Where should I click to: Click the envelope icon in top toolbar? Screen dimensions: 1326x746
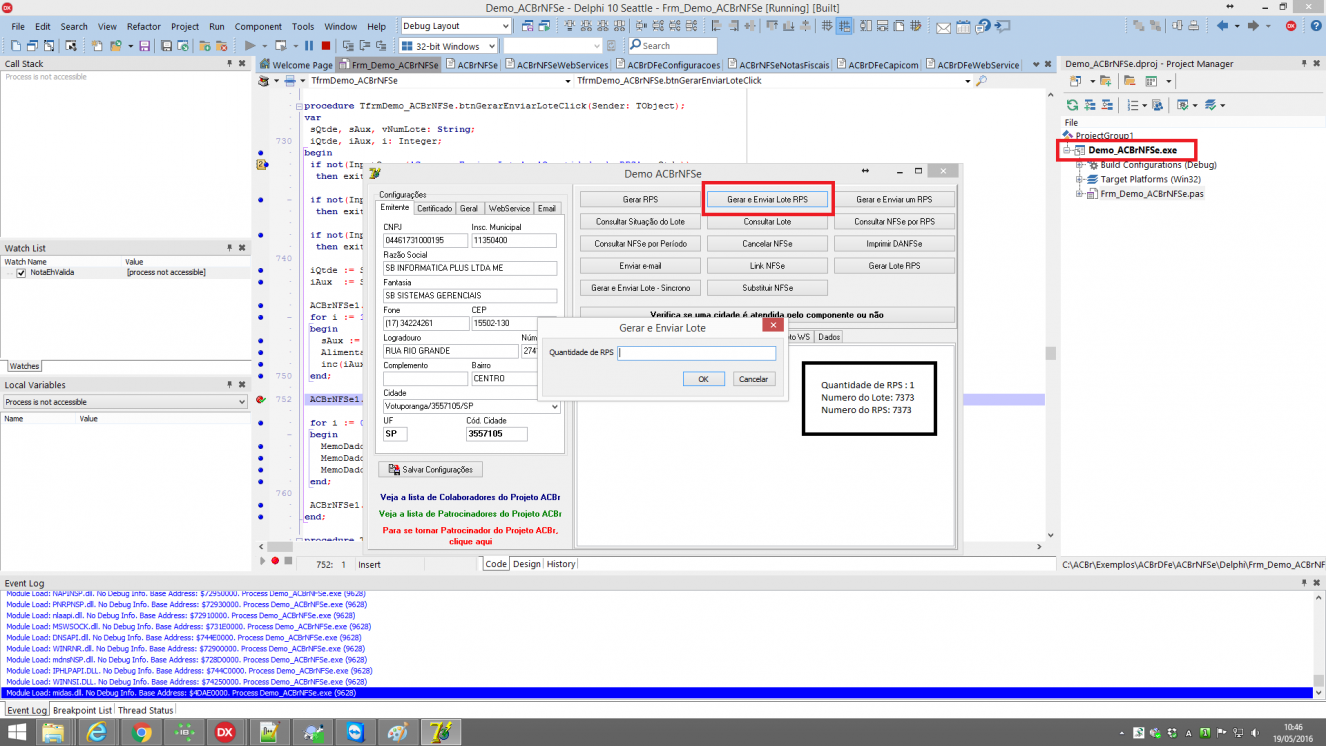(943, 27)
